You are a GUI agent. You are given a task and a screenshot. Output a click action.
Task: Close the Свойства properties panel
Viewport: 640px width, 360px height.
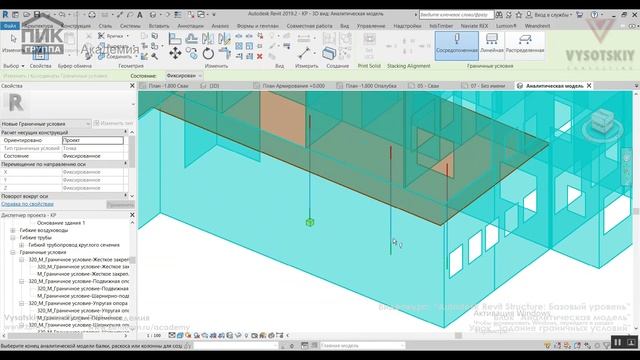pyautogui.click(x=132, y=86)
